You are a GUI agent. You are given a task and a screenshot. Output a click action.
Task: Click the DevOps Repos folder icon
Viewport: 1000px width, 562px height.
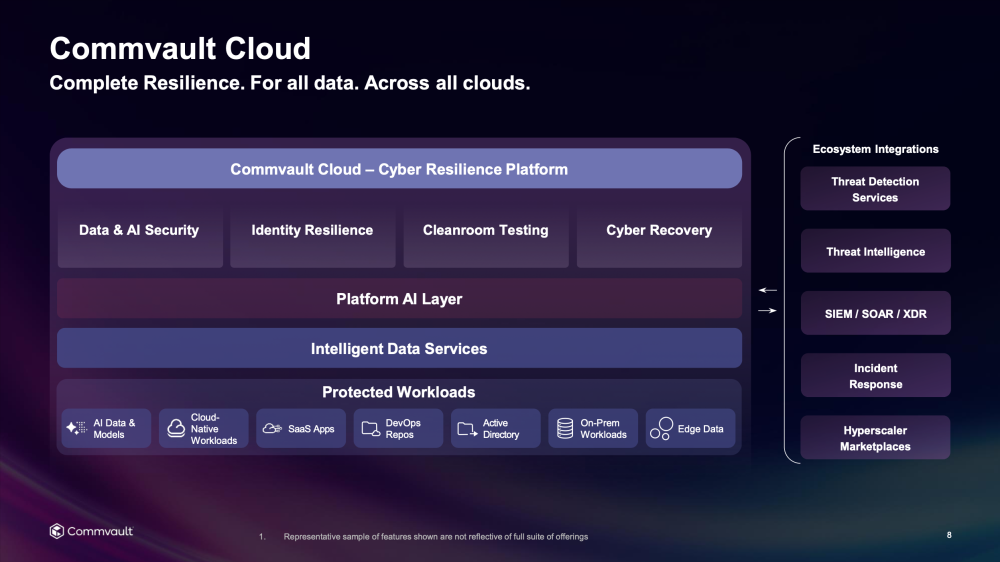(x=370, y=428)
